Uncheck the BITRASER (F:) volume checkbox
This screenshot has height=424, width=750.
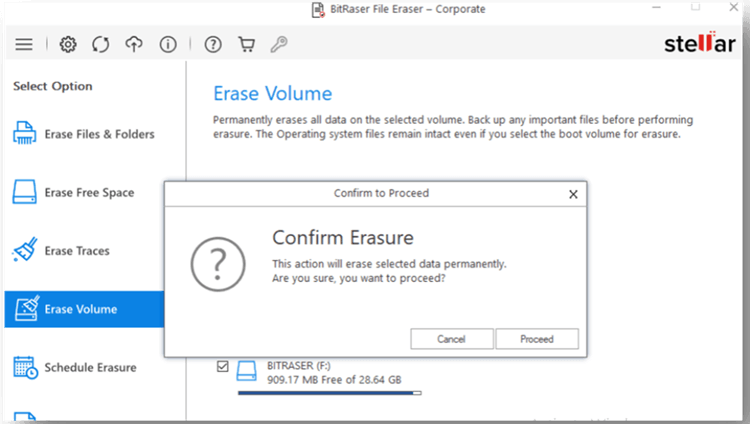223,367
